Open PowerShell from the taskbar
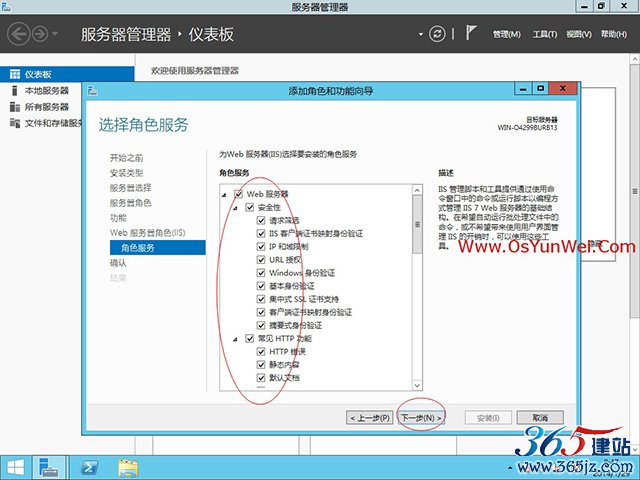The image size is (640, 480). 89,468
